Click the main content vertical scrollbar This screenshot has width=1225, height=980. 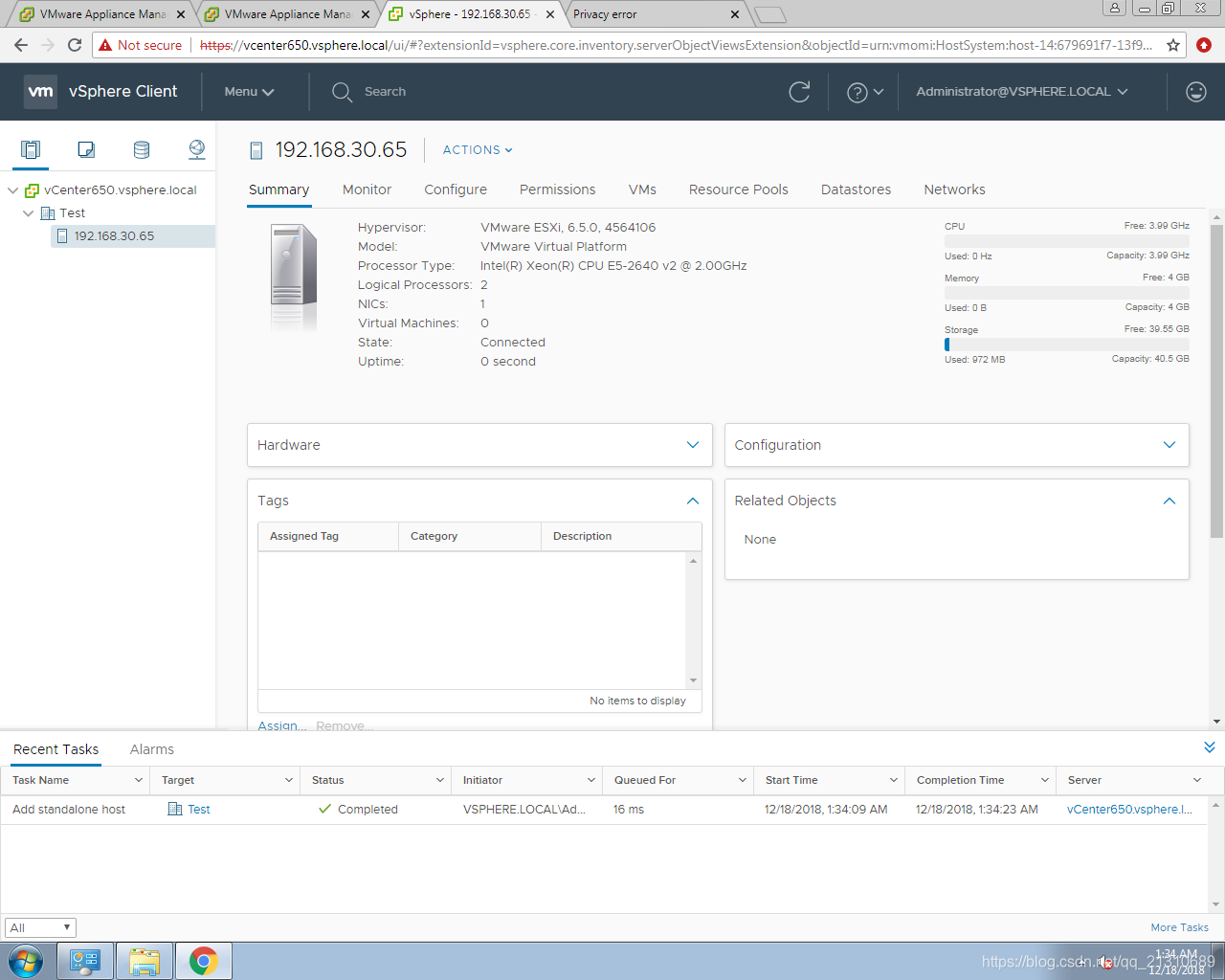point(1216,381)
